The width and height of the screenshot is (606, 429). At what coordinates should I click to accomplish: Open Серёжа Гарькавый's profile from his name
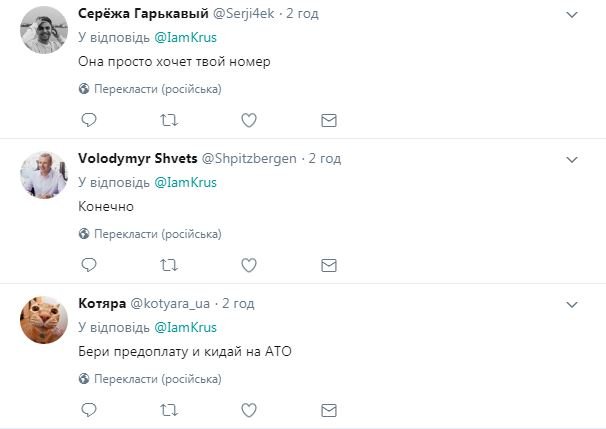point(137,14)
